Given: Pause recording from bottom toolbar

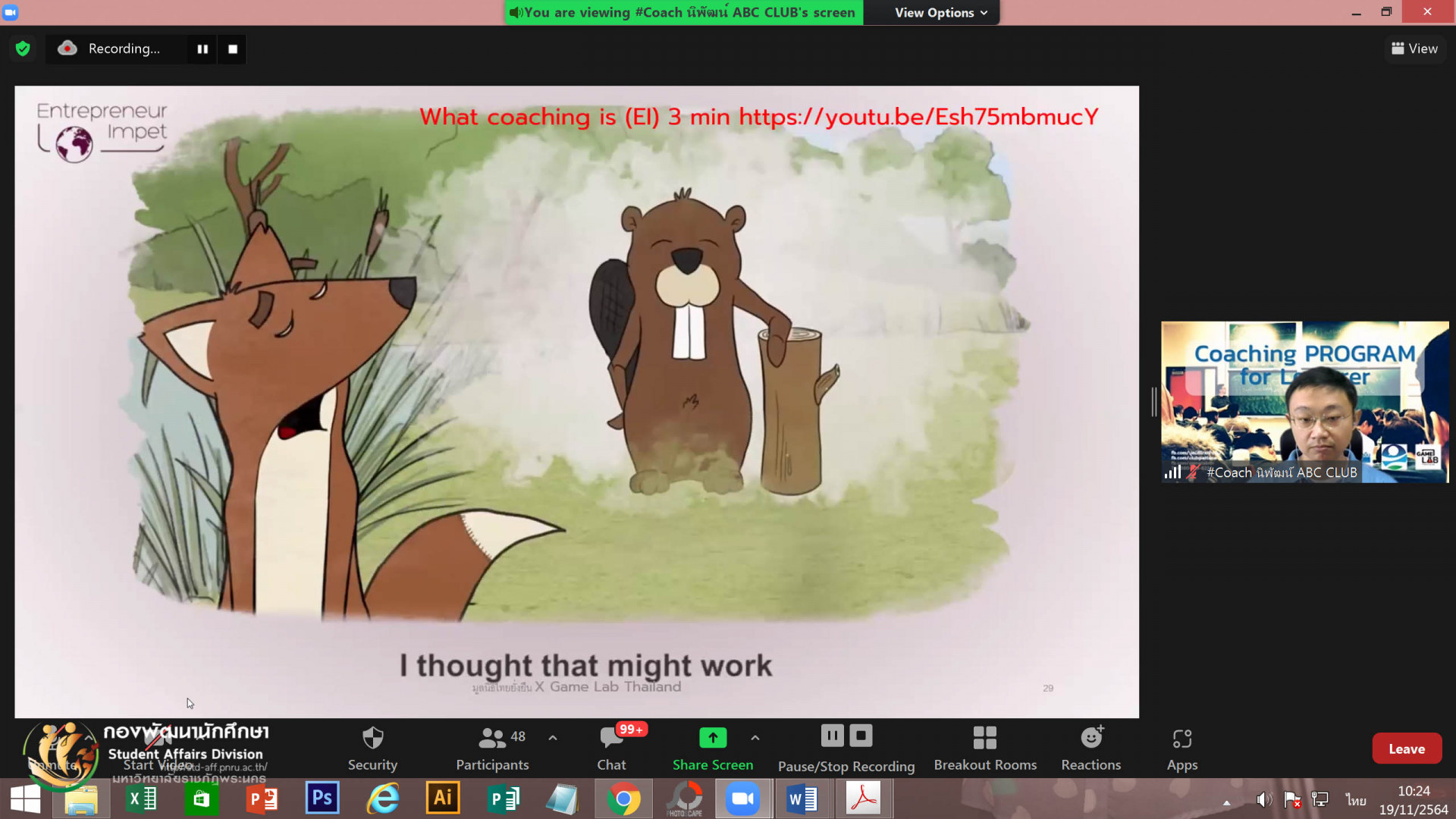Looking at the screenshot, I should 832,736.
